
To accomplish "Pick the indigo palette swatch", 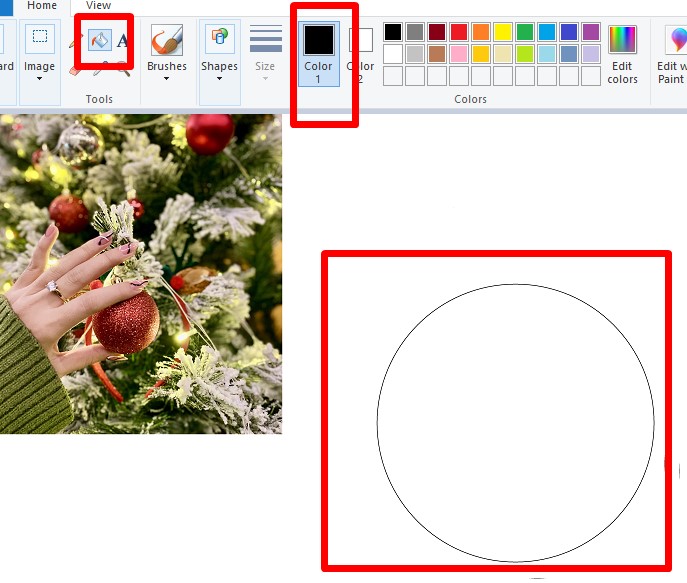I will 569,32.
